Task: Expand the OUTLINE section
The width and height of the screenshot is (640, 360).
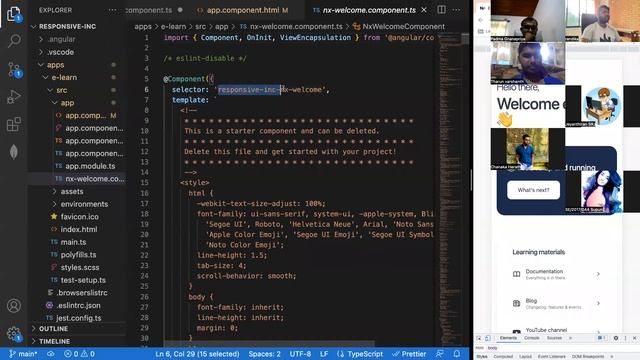Action: [x=53, y=329]
